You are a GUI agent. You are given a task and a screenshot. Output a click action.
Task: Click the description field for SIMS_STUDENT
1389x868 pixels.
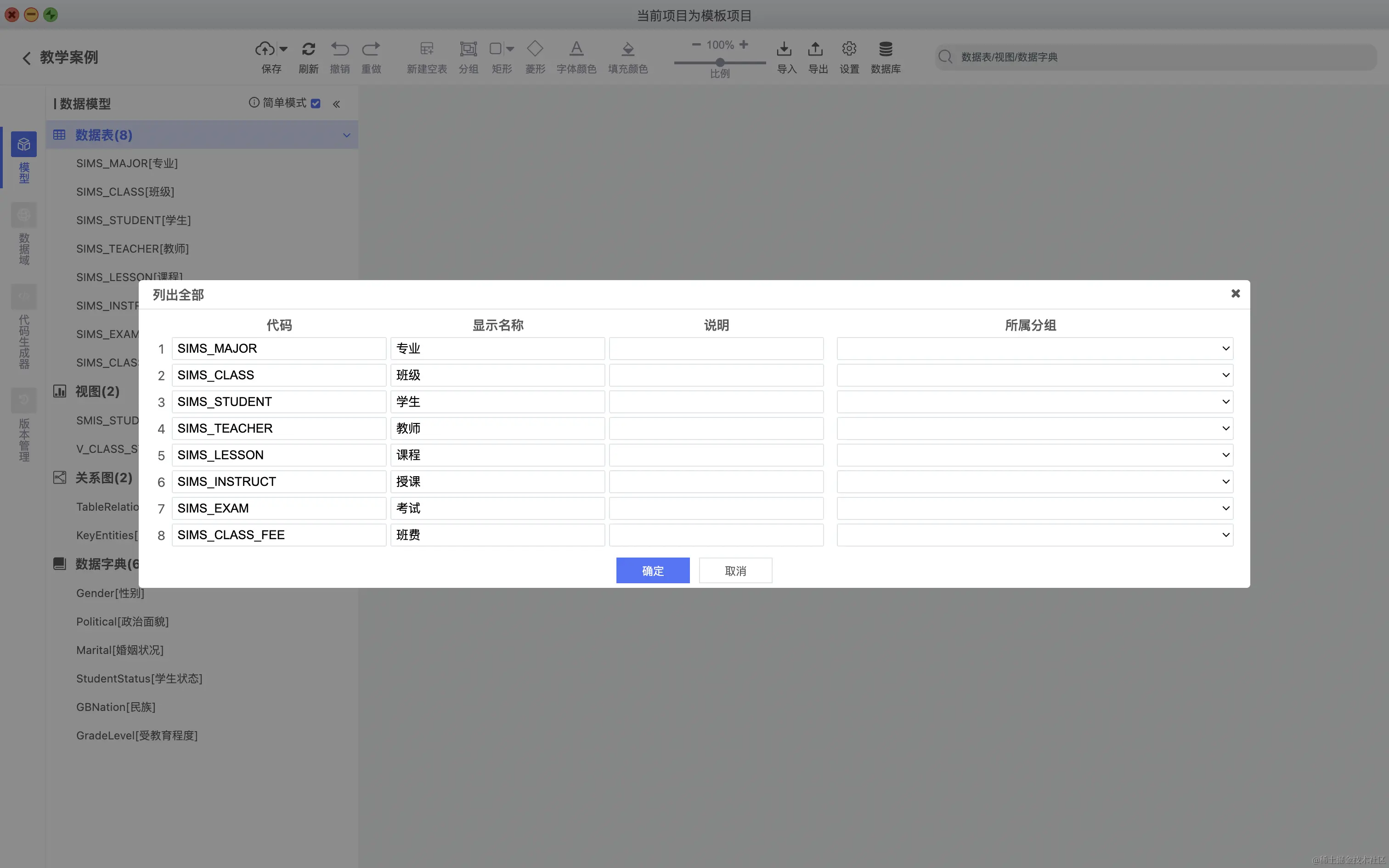pos(716,402)
